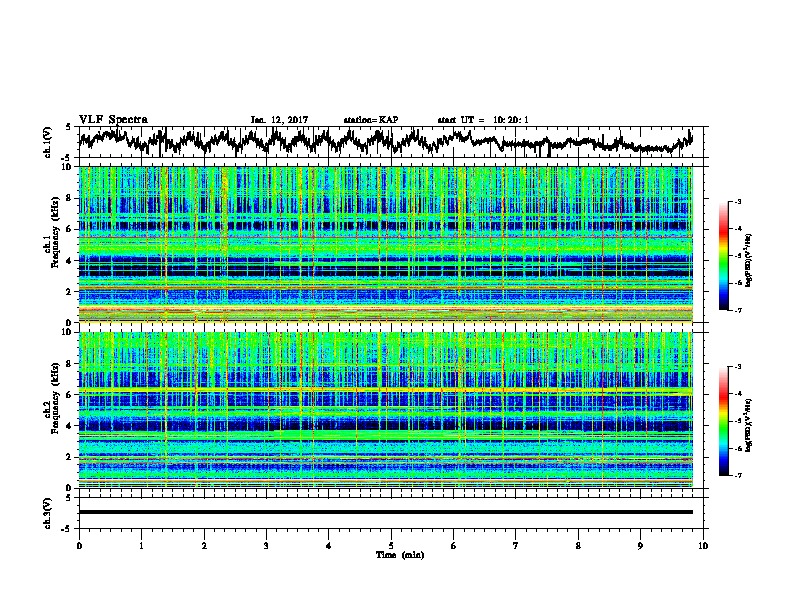Select the 'start UT = 10:20: 1' text
Screen dimensions: 792x612
point(483,120)
